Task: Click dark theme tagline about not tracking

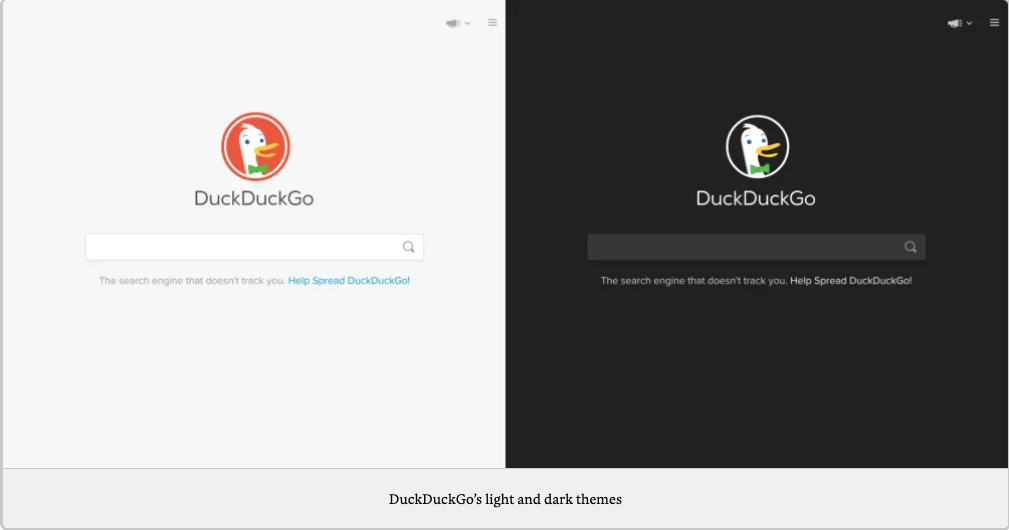Action: [694, 280]
